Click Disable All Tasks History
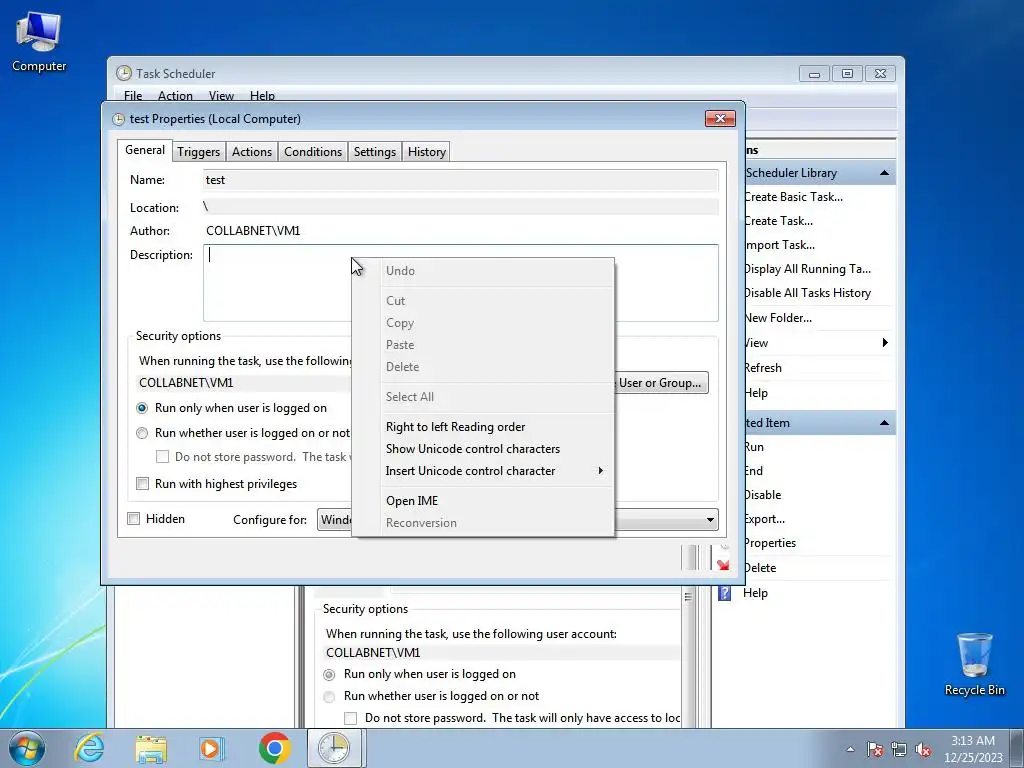 pyautogui.click(x=808, y=293)
